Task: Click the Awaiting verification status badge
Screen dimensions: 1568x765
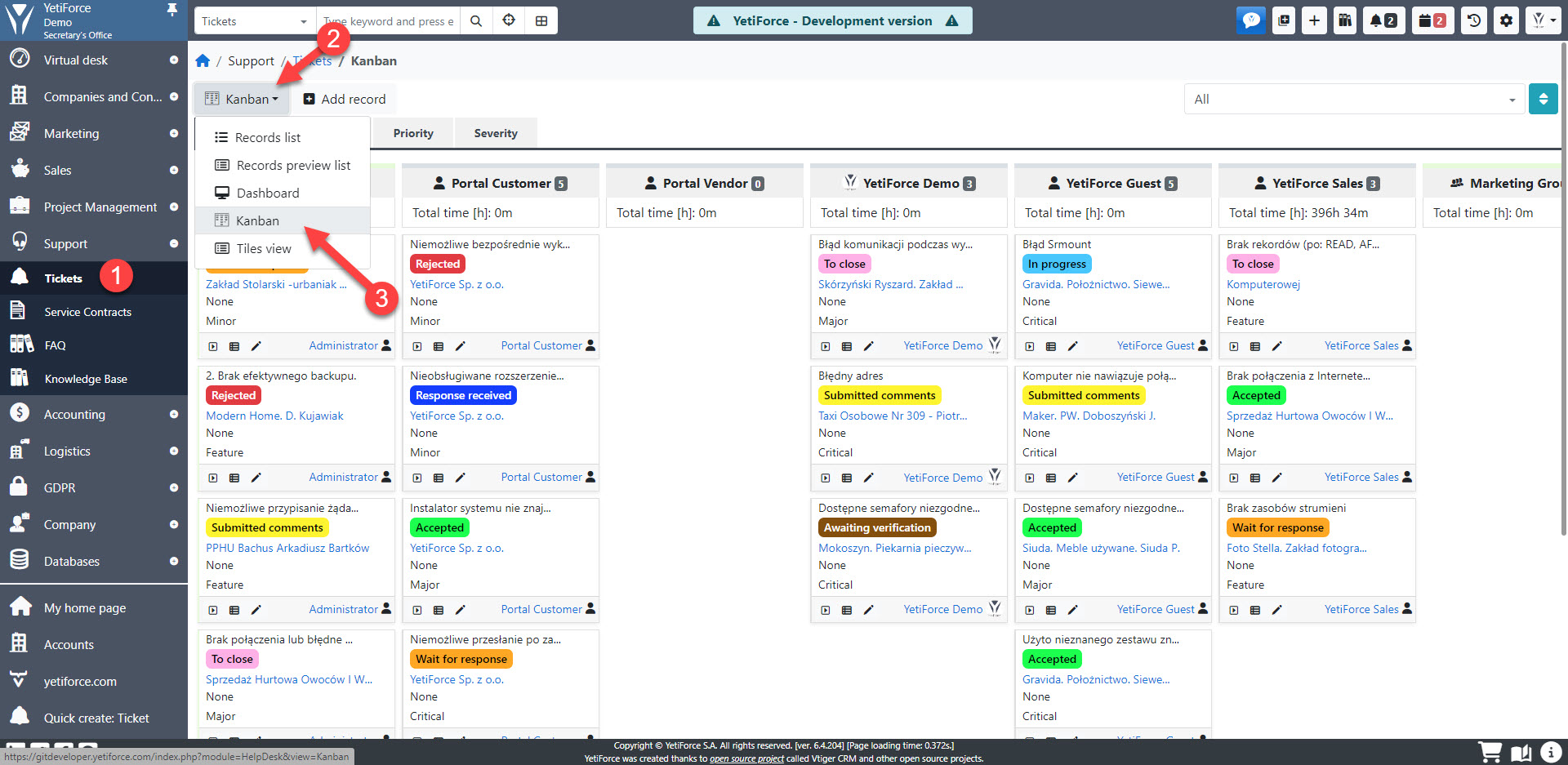Action: 877,527
